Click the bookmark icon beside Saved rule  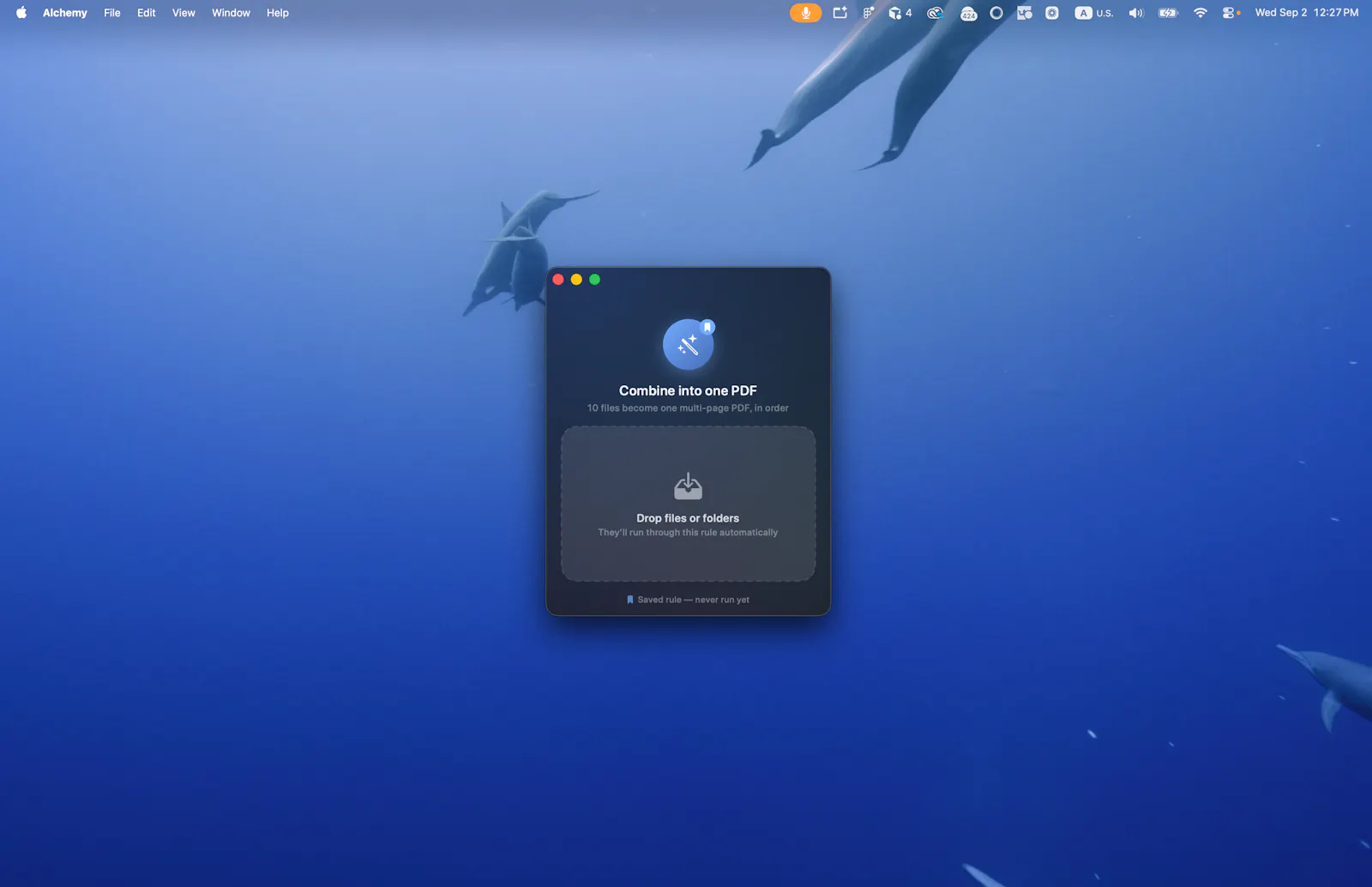[x=630, y=600]
